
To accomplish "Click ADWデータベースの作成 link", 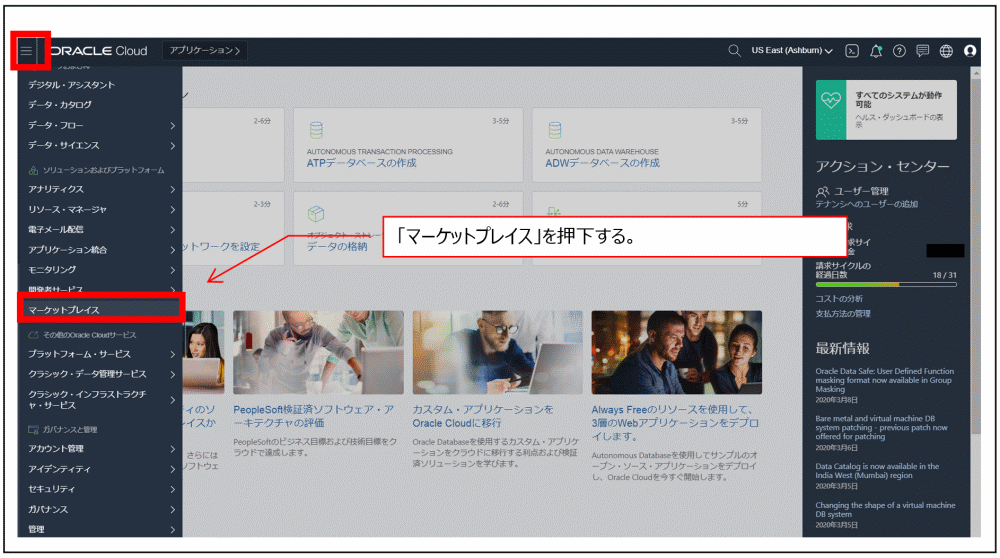I will tap(602, 163).
